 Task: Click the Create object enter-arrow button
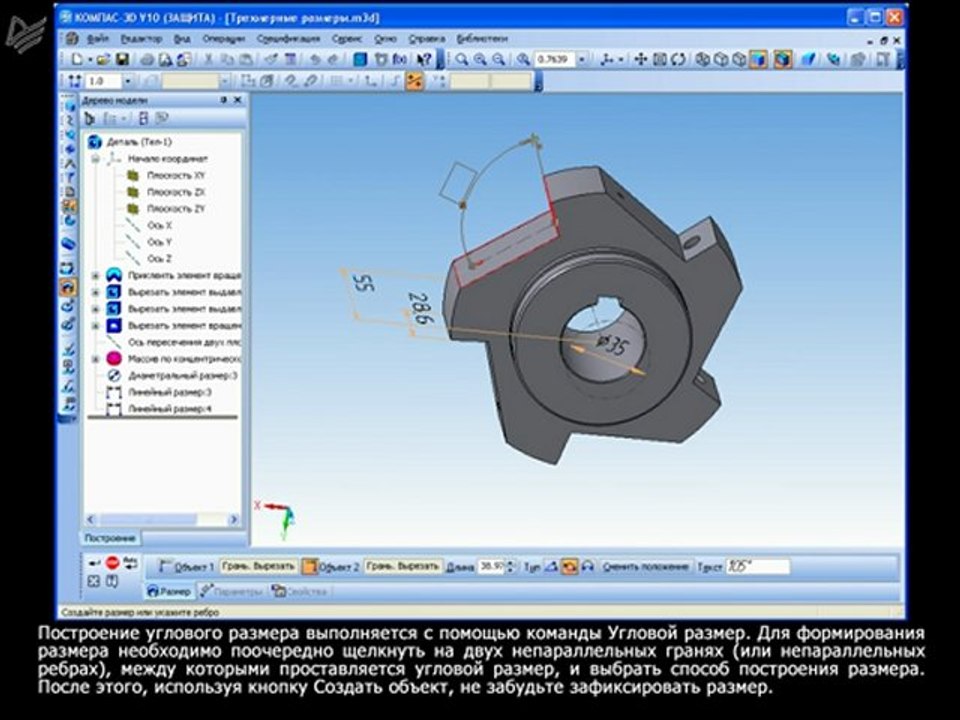[x=94, y=563]
